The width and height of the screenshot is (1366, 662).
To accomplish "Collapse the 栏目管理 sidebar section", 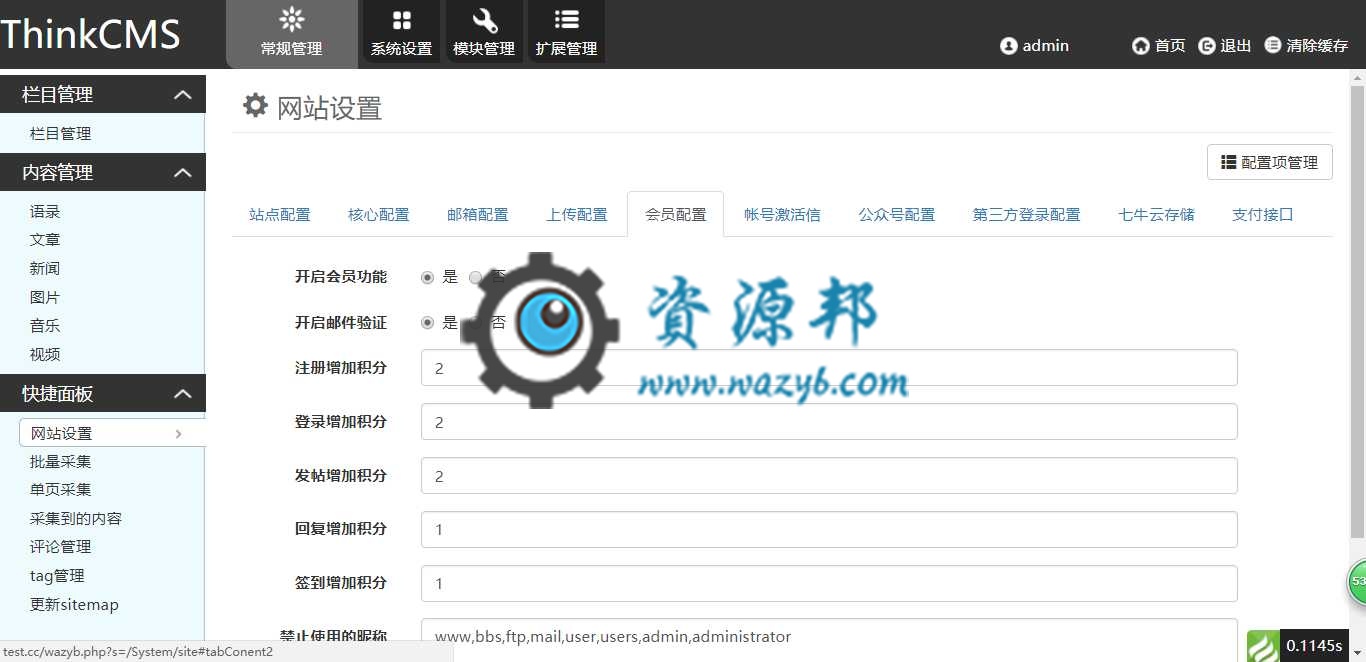I will tap(183, 95).
